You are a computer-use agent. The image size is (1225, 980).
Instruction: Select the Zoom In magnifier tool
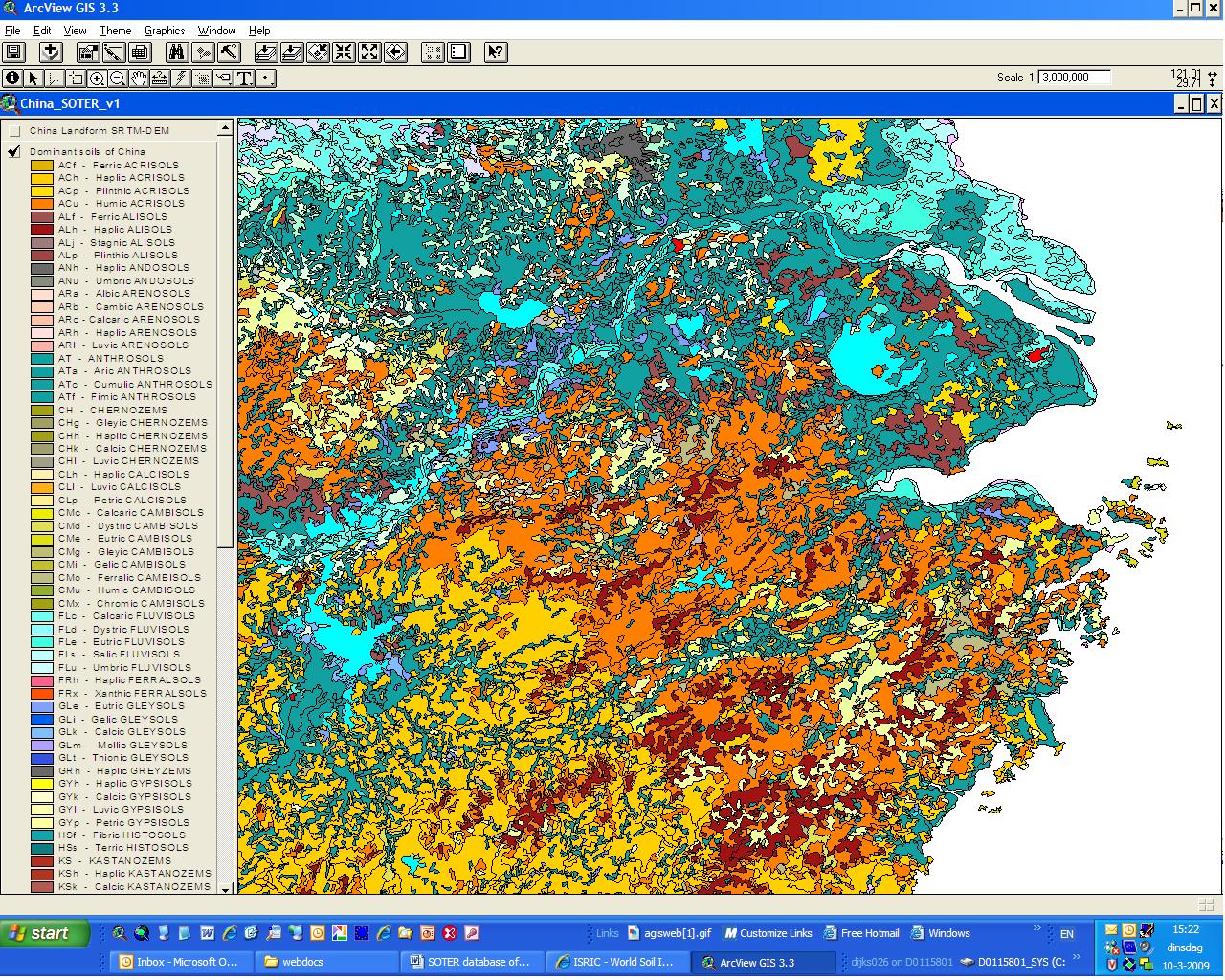pyautogui.click(x=97, y=78)
